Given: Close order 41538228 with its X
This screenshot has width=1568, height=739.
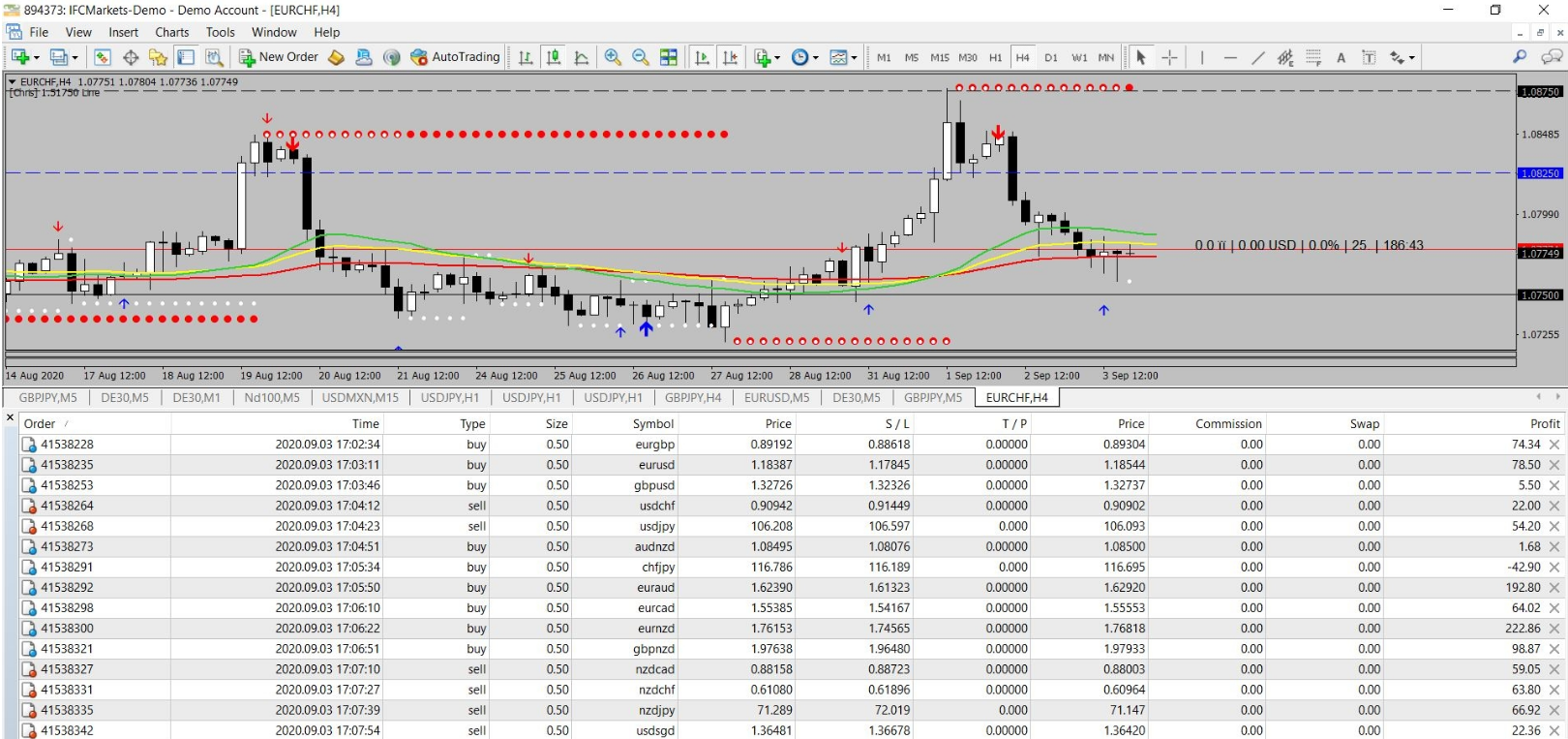Looking at the screenshot, I should tap(1554, 445).
